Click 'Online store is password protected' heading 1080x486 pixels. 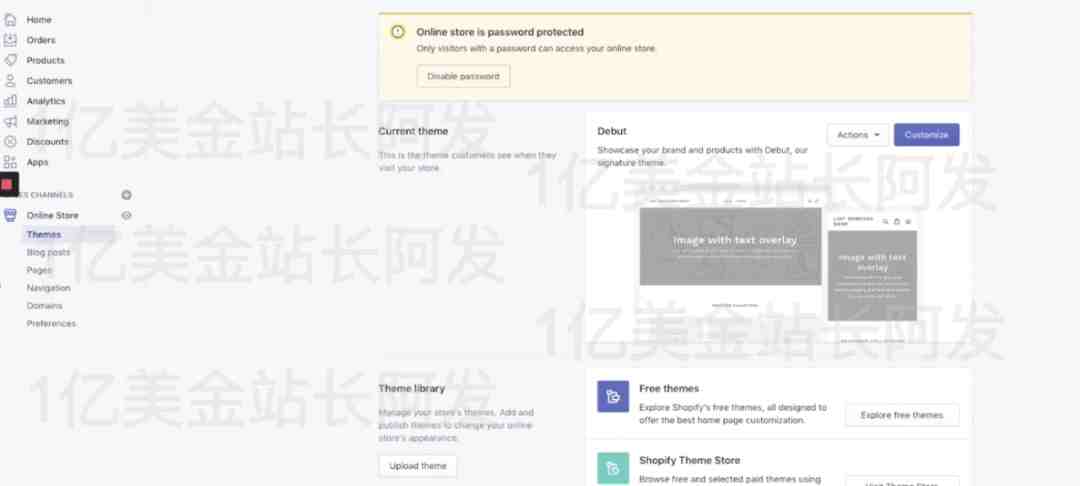[x=500, y=32]
